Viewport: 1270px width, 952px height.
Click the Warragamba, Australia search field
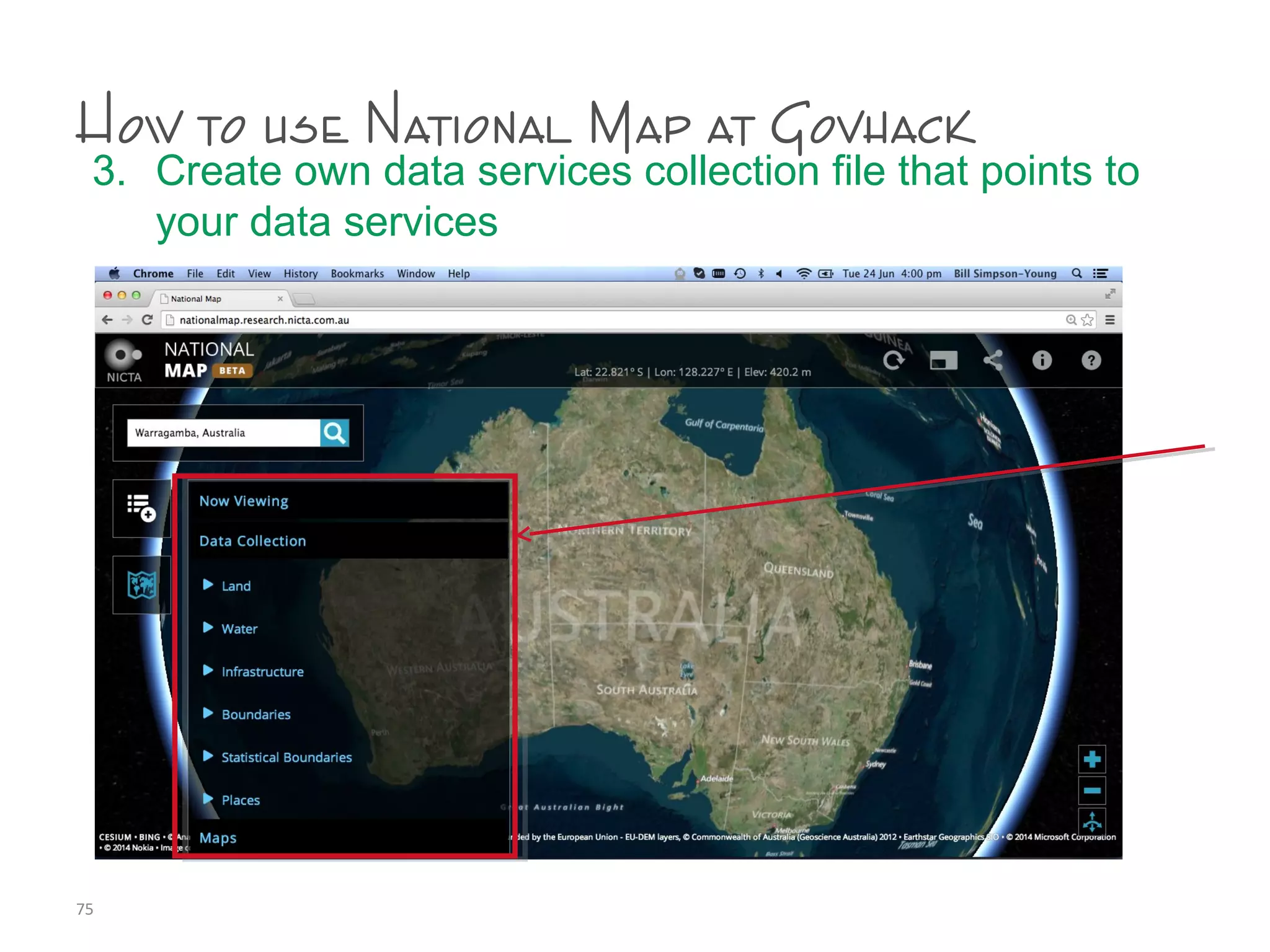coord(223,433)
